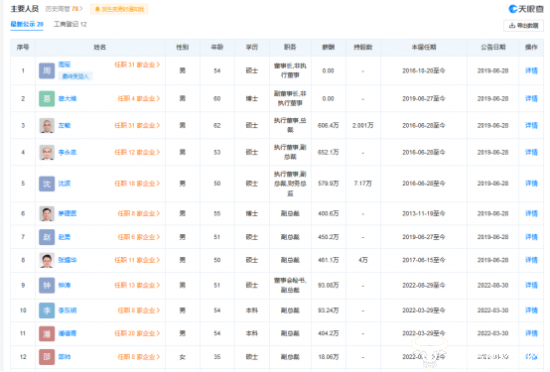Click the 钟 avatar icon in row 9
This screenshot has height=372, width=550.
click(x=47, y=285)
